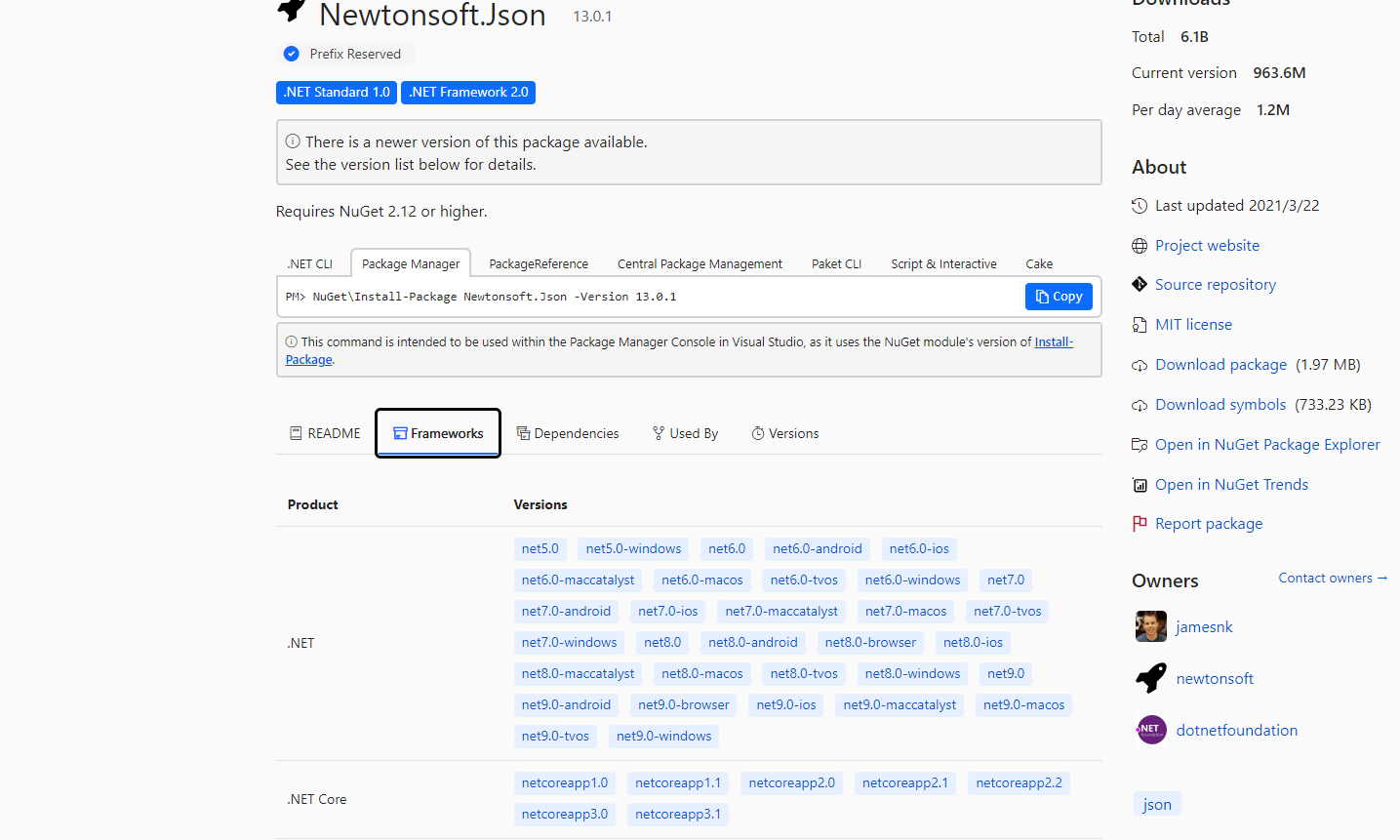1400x840 pixels.
Task: Click dotnetfoundation owner avatar
Action: pos(1151,730)
